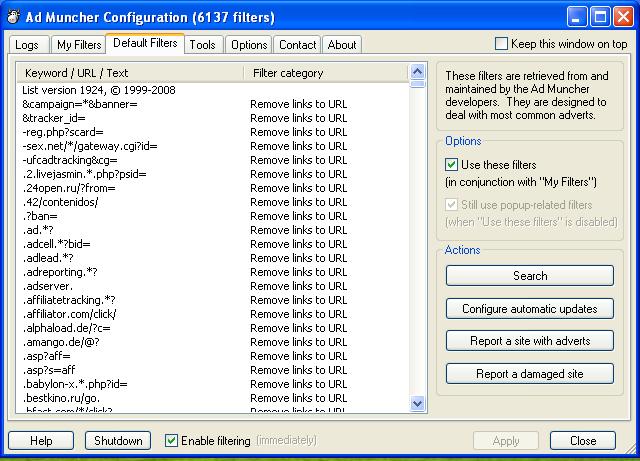640x461 pixels.
Task: Select the .asp?s=aff filter row
Action: pos(212,370)
